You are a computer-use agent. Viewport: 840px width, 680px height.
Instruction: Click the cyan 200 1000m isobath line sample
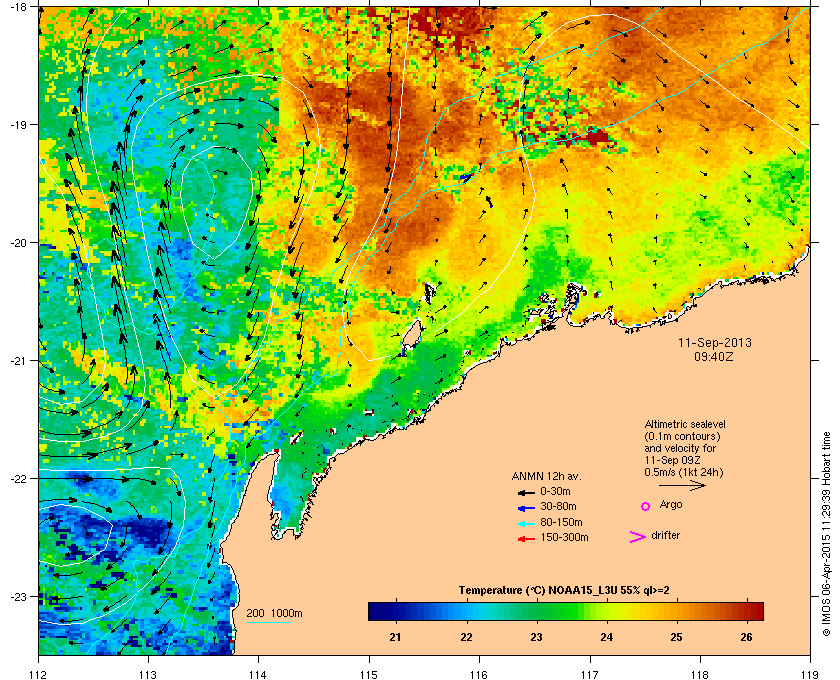coord(268,622)
